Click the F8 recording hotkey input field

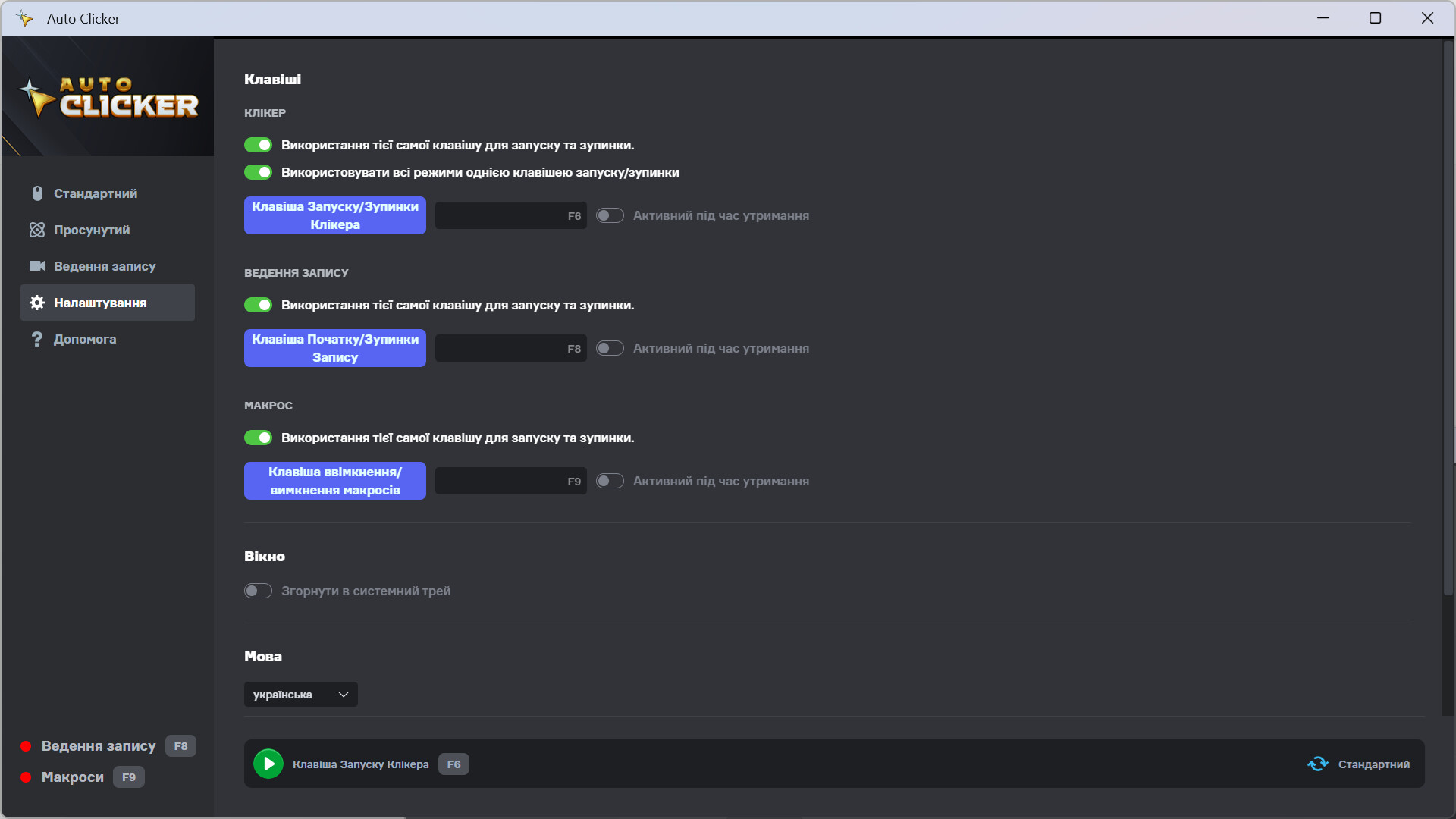click(510, 348)
